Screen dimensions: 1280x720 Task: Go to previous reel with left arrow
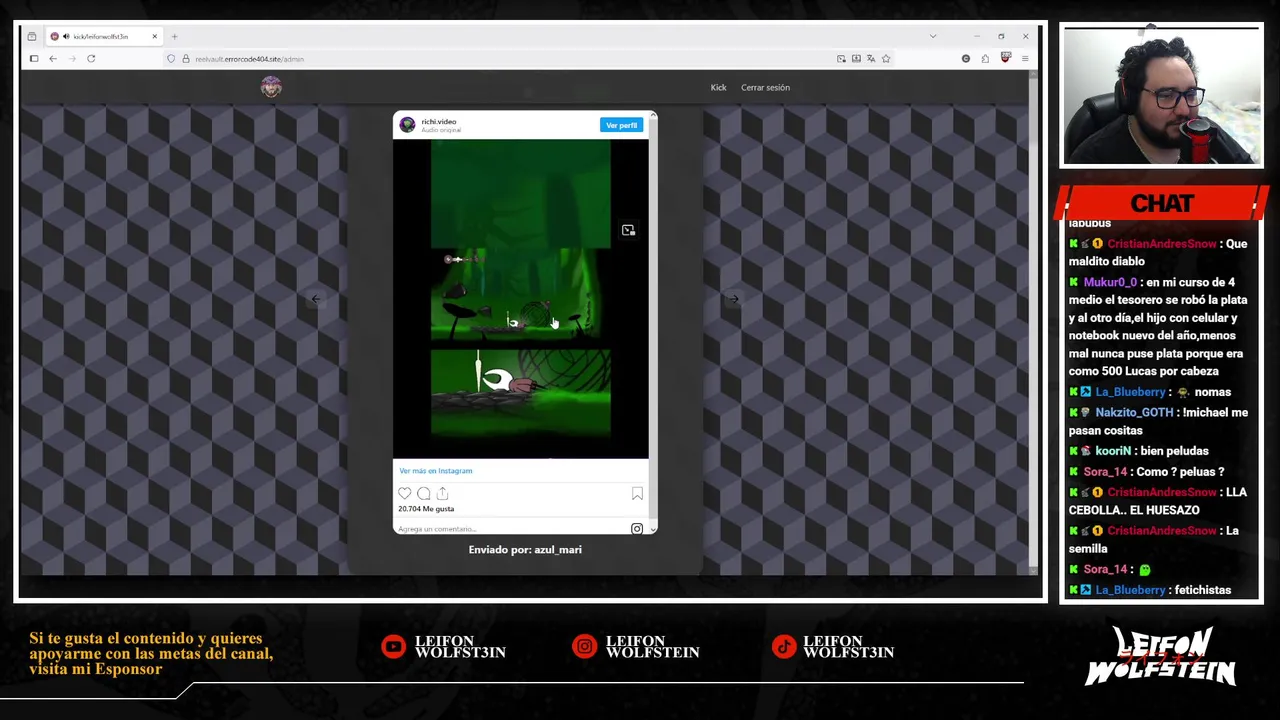click(316, 298)
